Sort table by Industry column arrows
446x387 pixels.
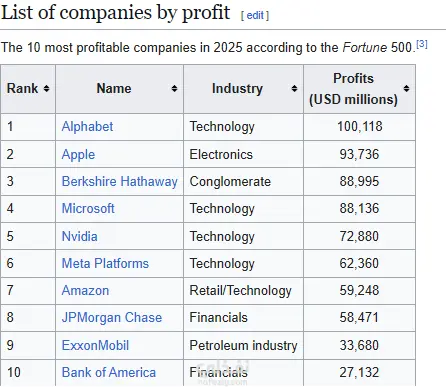click(294, 89)
